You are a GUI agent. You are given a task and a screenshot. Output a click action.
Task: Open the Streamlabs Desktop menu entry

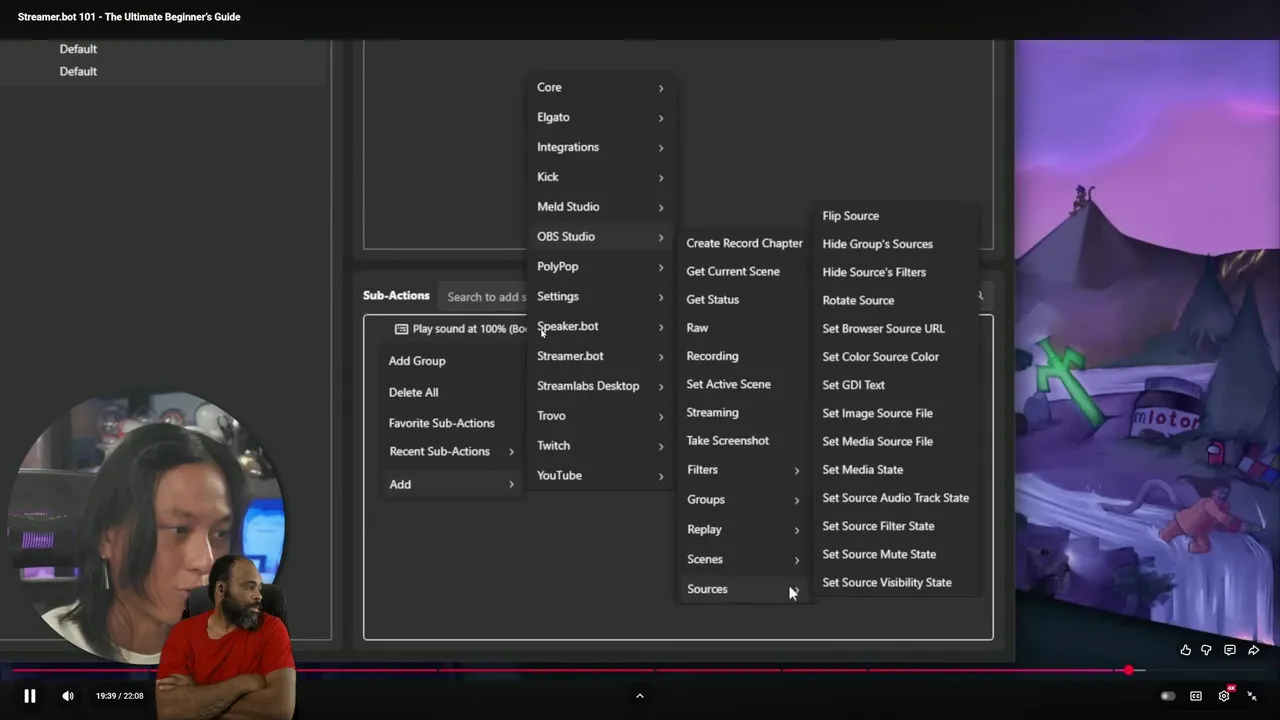(x=600, y=386)
